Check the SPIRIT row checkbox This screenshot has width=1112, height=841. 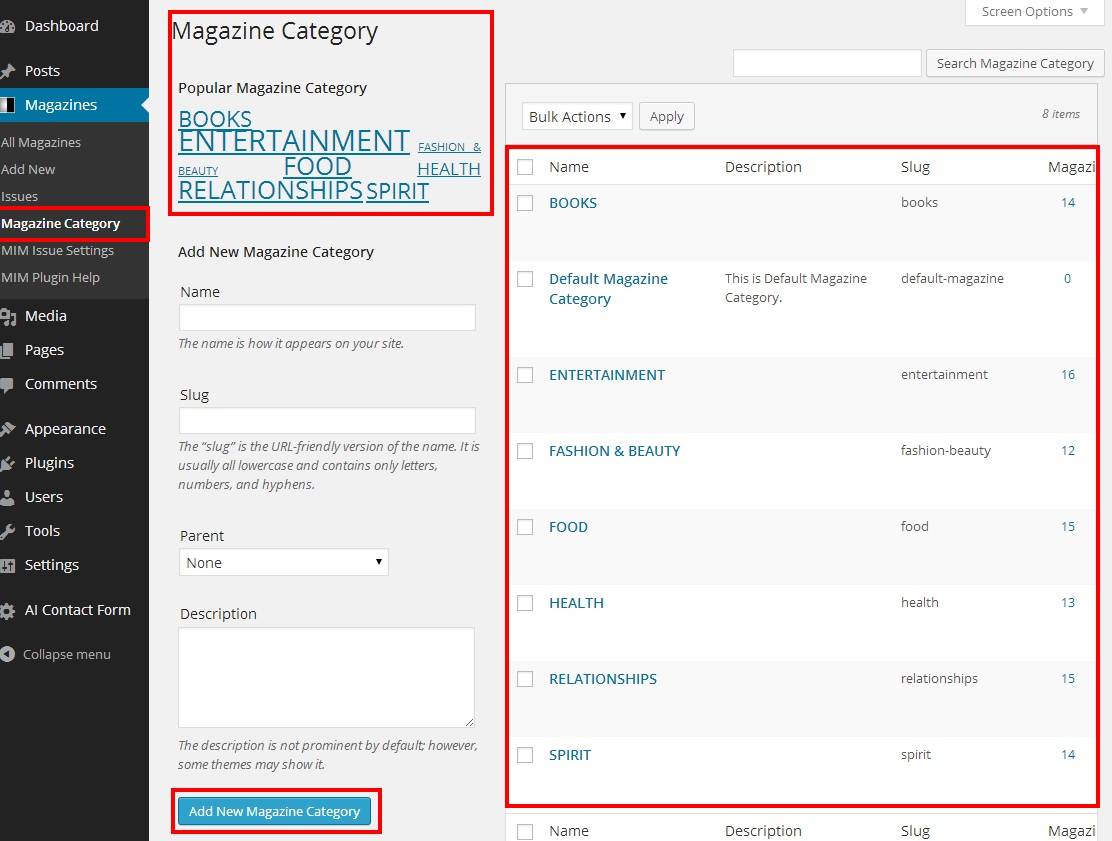(525, 754)
